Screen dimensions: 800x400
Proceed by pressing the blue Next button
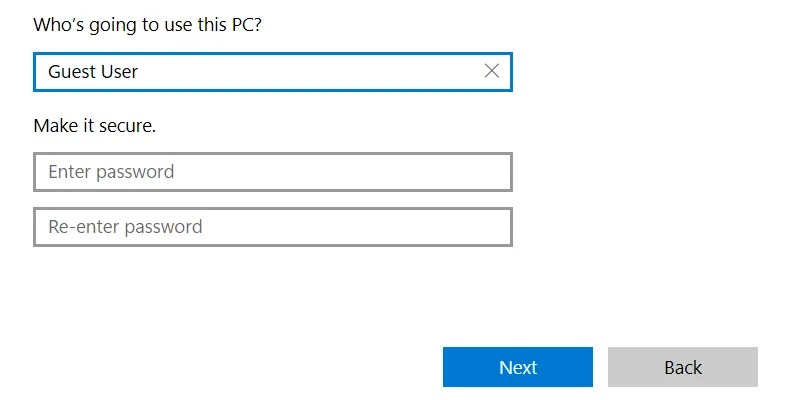518,367
